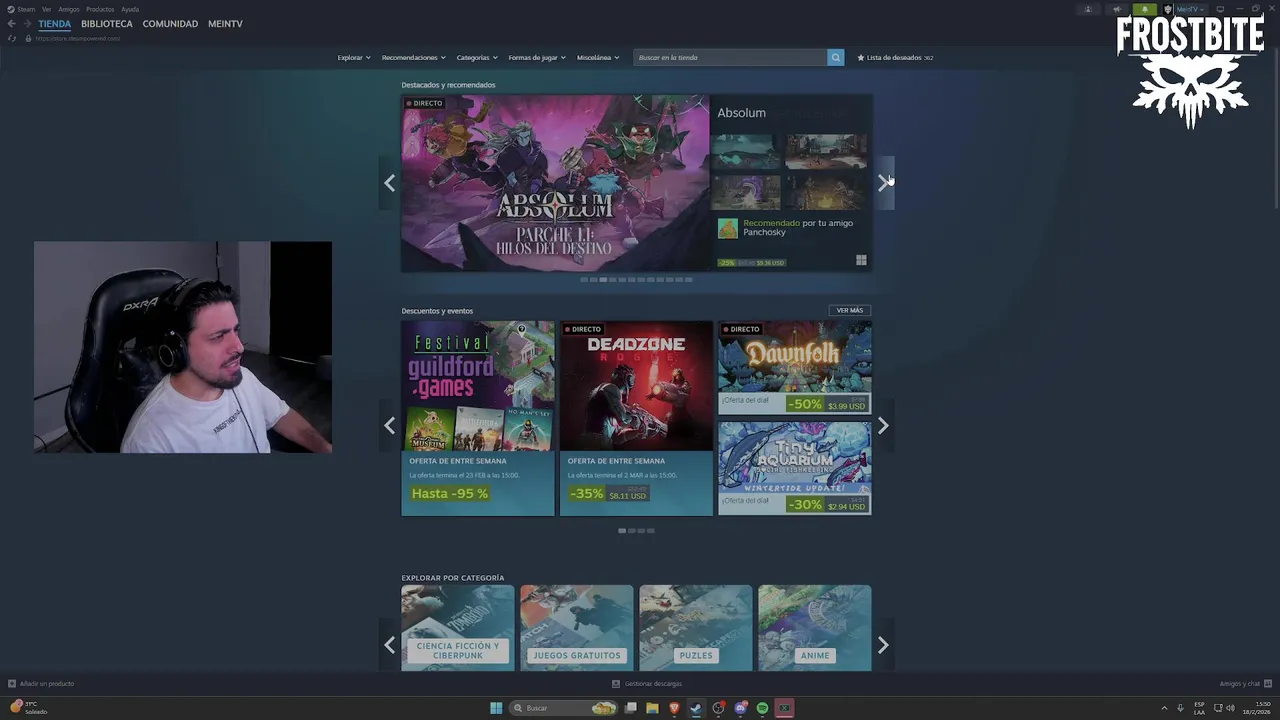Reload the store page
Screen dimensions: 1280x720
11,38
